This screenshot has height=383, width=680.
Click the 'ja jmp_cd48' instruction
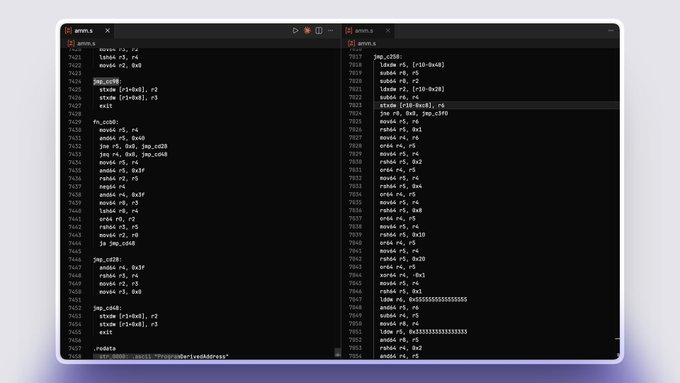[x=117, y=243]
